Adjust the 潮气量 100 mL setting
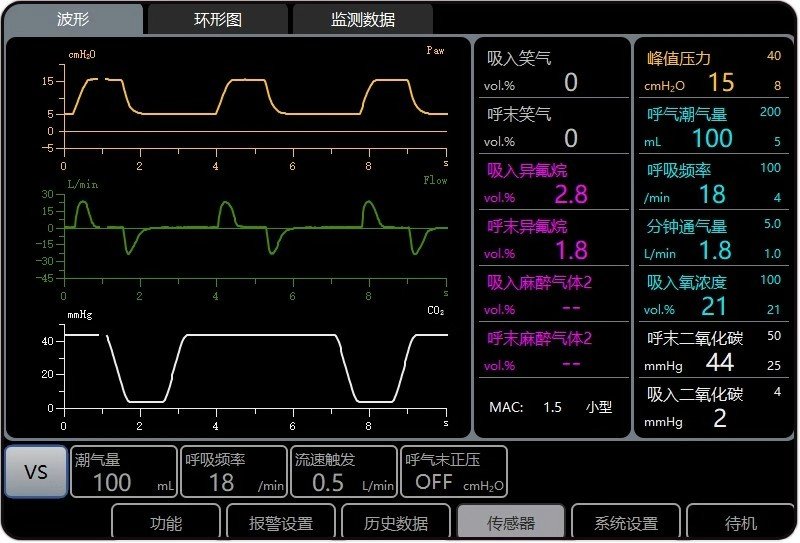Screen dimensions: 800x543 pyautogui.click(x=124, y=472)
